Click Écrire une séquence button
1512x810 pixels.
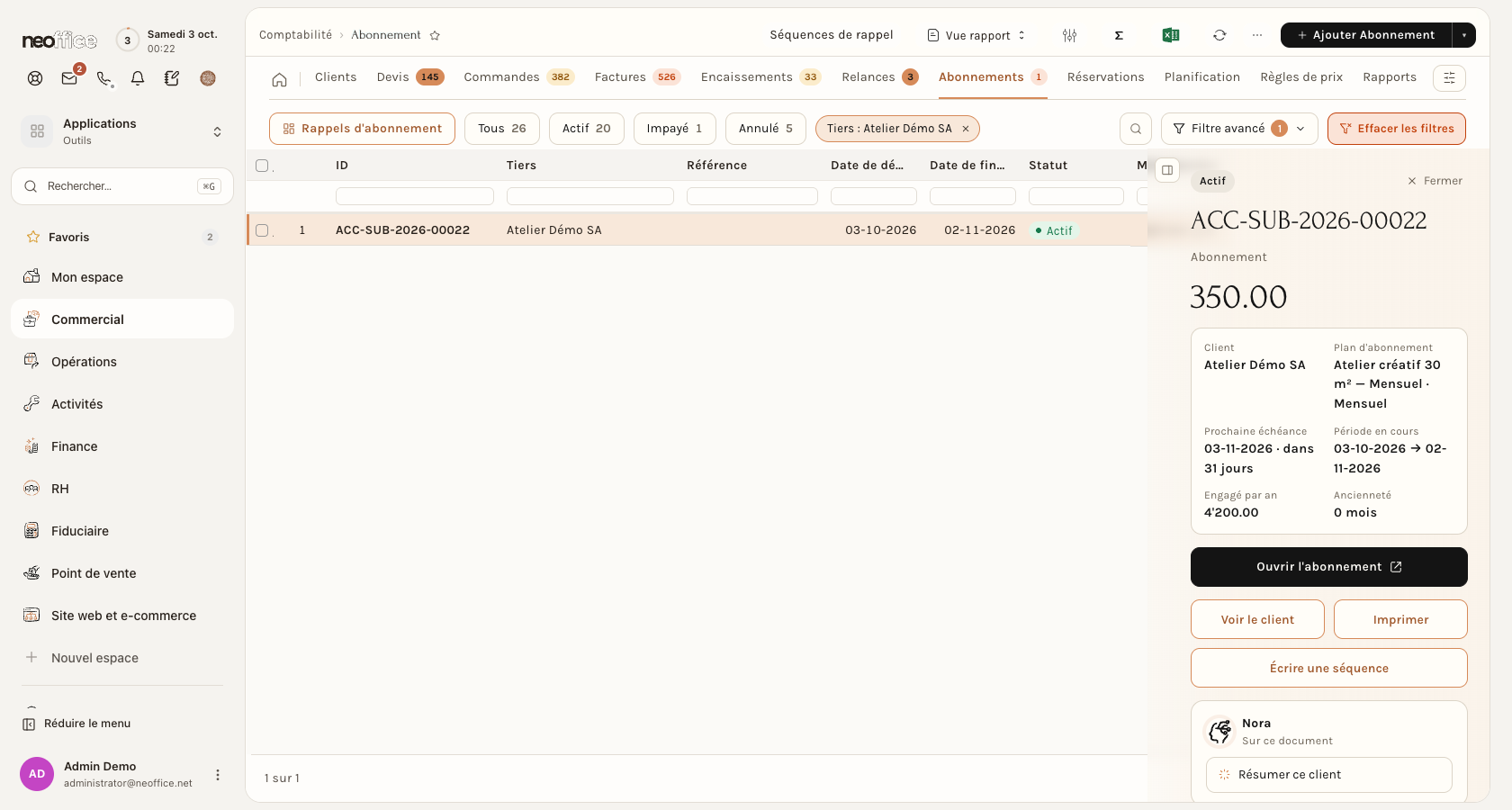point(1328,668)
